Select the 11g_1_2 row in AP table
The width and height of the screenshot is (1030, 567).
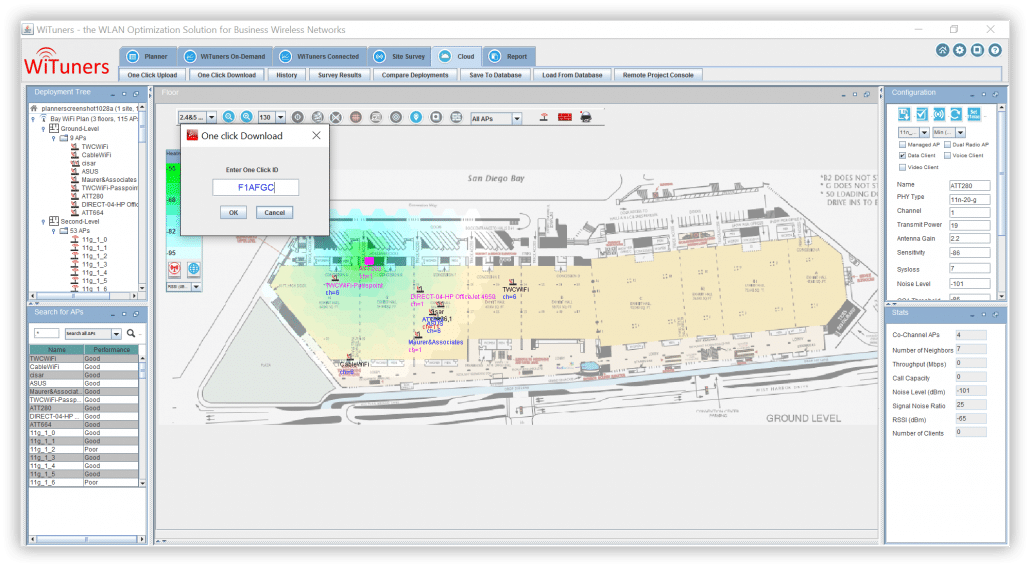click(83, 449)
